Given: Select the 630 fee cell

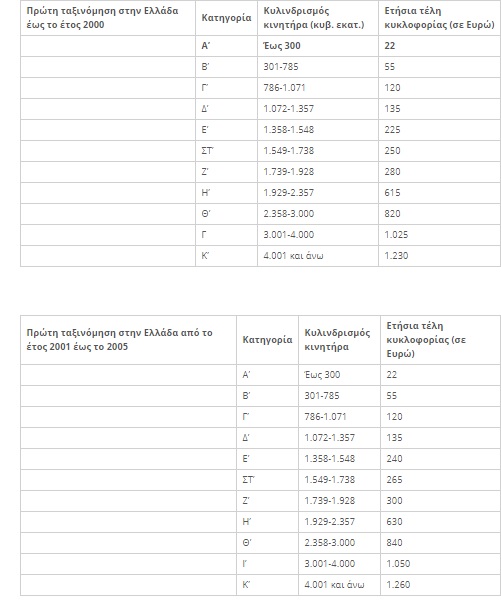Looking at the screenshot, I should click(x=440, y=522).
